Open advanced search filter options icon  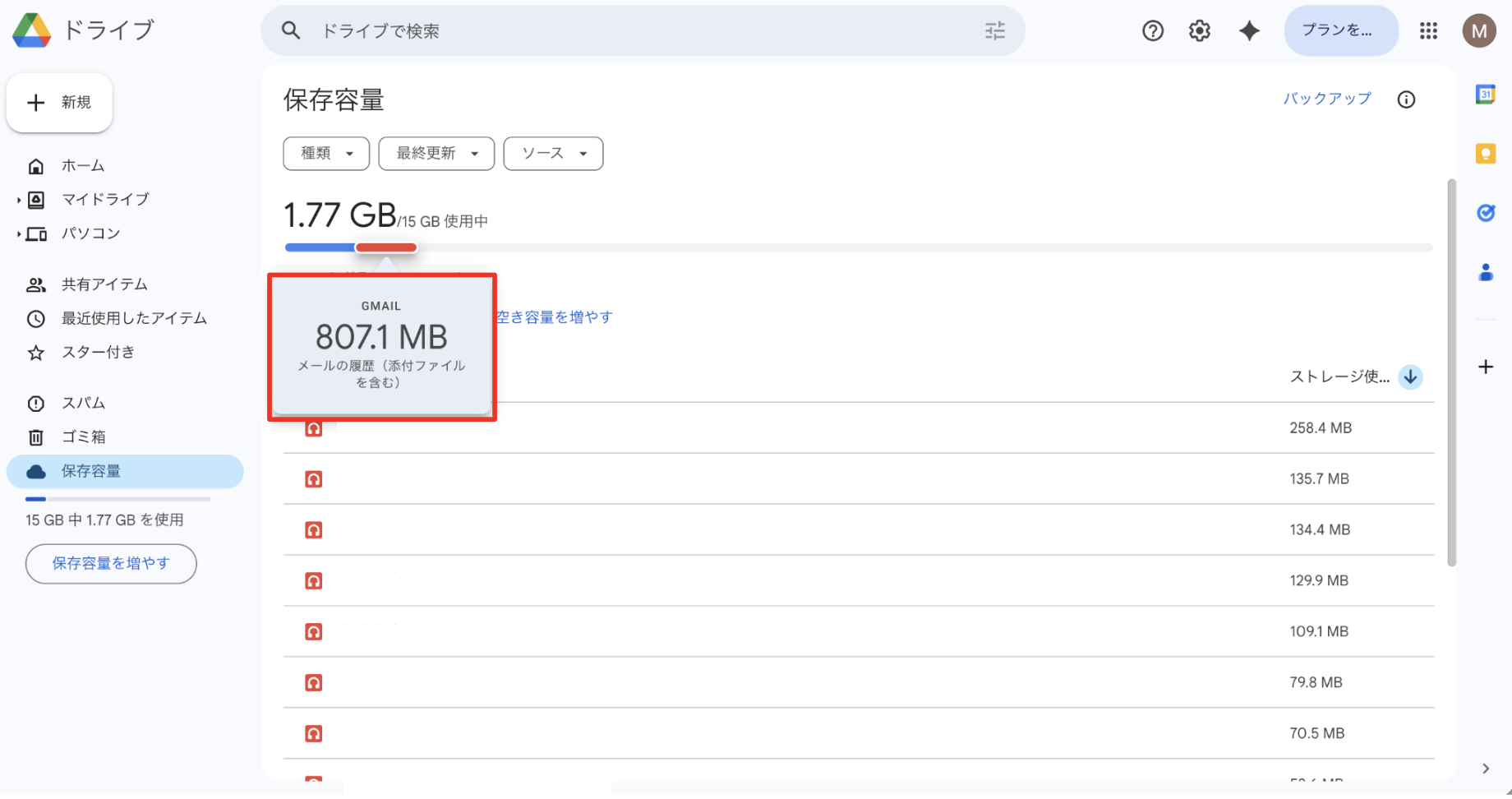[995, 30]
